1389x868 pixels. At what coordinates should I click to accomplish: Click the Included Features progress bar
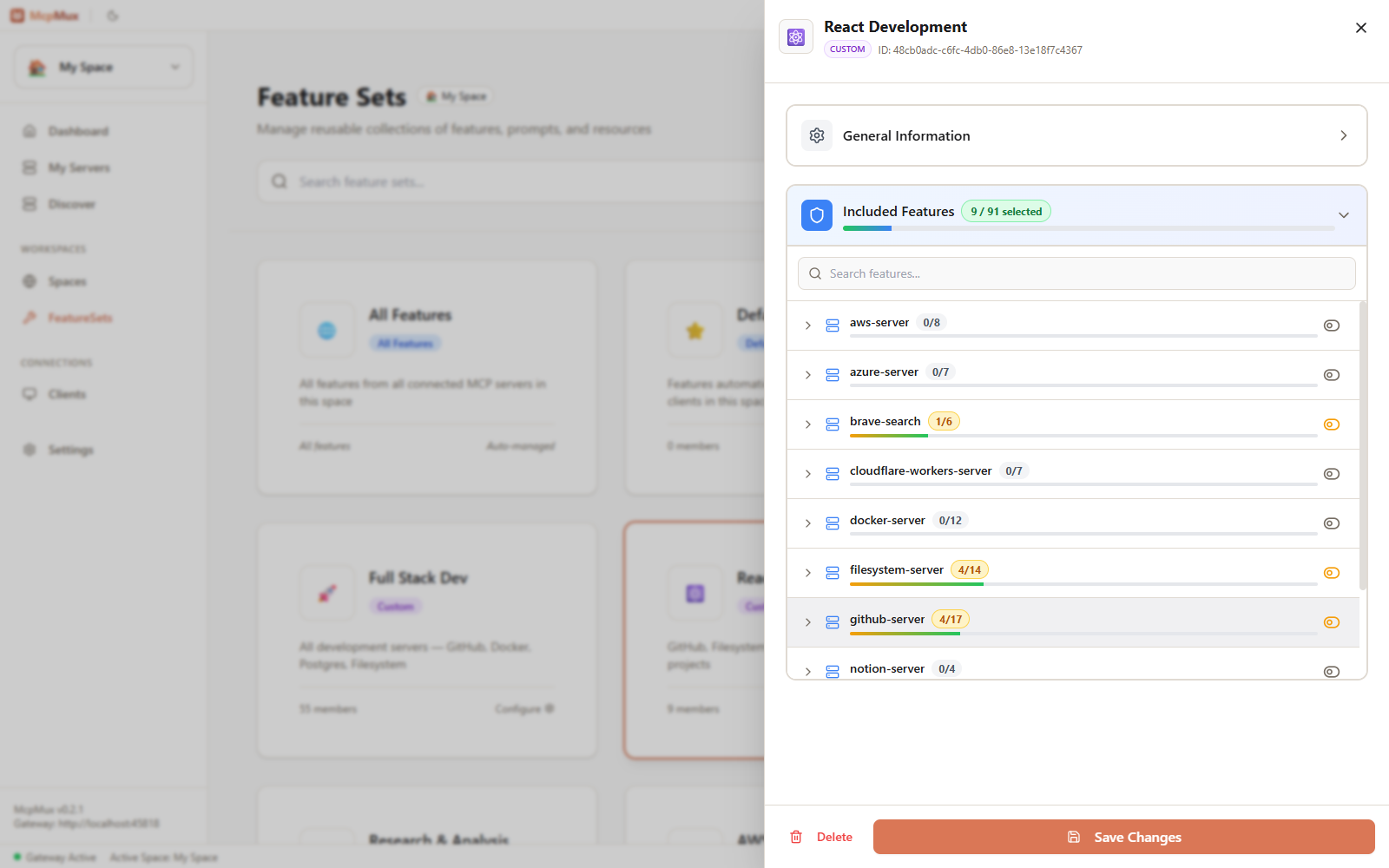coord(1088,228)
